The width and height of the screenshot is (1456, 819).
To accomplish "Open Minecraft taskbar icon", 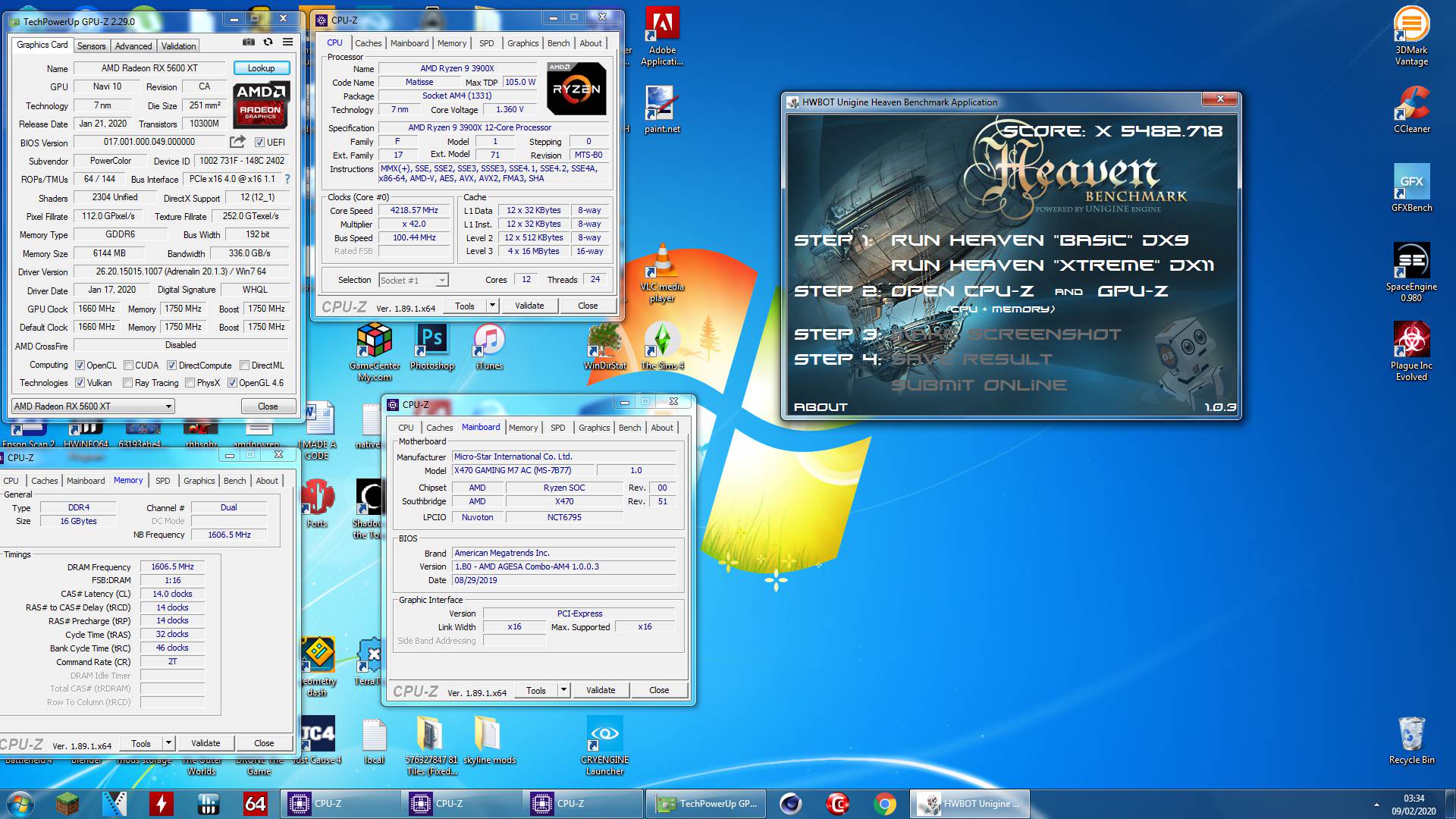I will tap(67, 803).
